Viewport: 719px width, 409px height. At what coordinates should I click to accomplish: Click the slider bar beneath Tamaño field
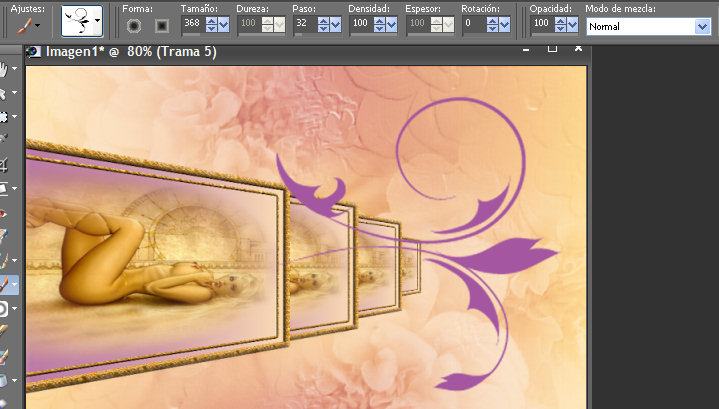coord(192,34)
